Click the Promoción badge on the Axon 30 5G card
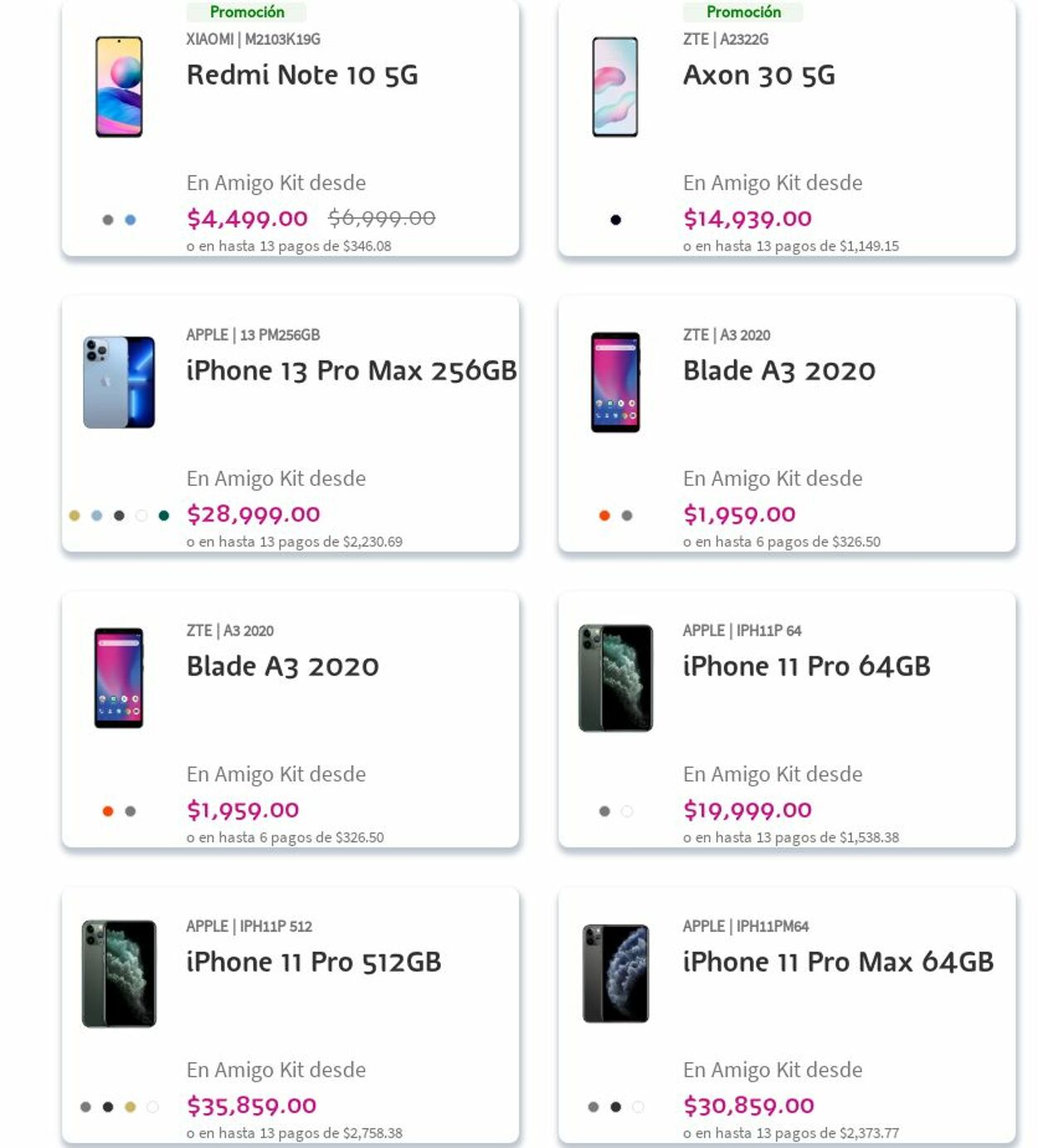Screen dimensions: 1038x1148 743,12
